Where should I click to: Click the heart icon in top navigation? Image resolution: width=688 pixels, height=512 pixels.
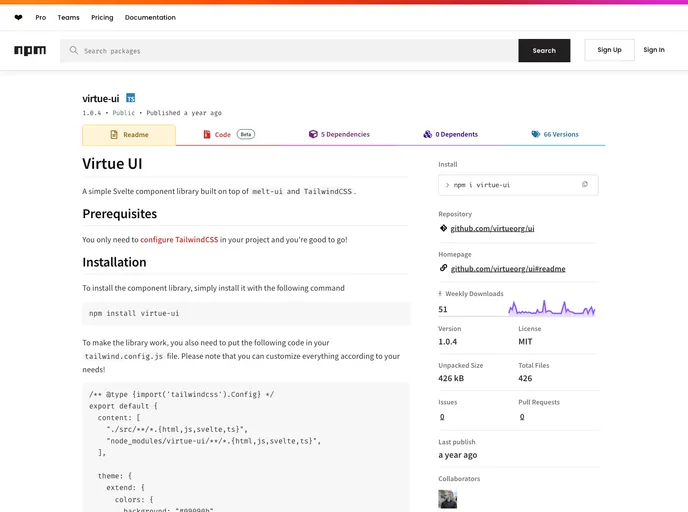(18, 18)
